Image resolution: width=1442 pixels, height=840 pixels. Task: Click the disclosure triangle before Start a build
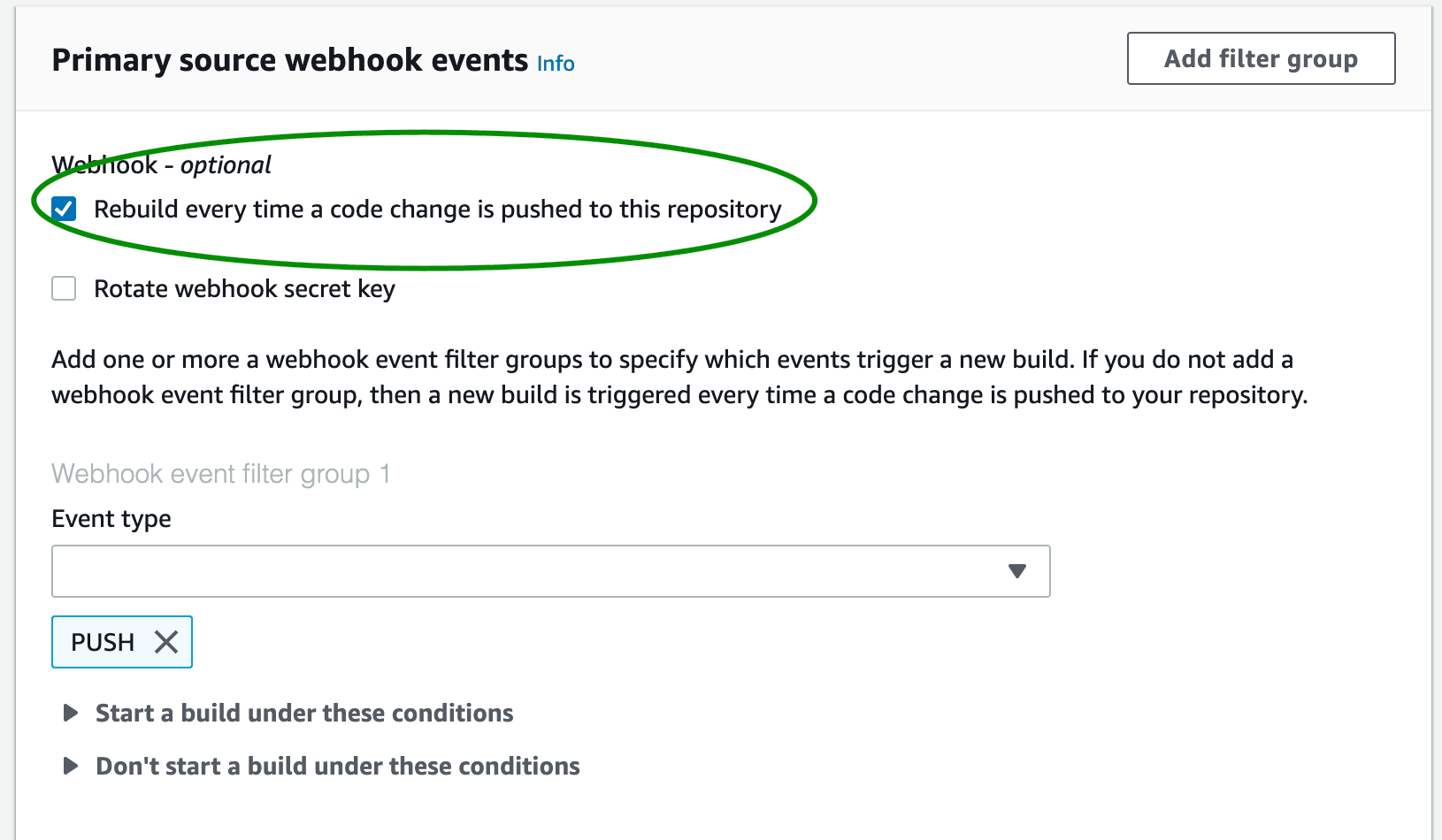click(70, 713)
